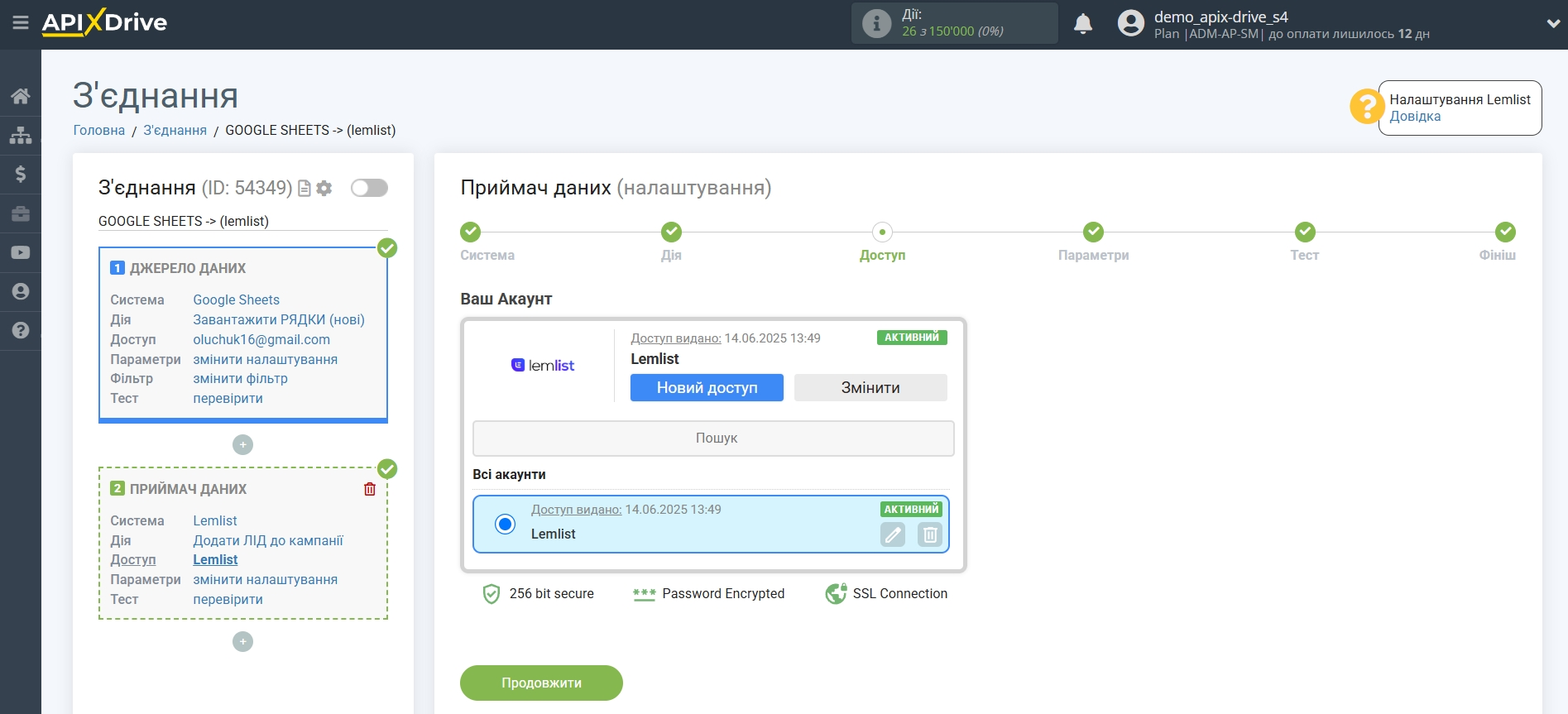Edit the Lemlist account with pencil icon
The height and width of the screenshot is (714, 1568).
[x=893, y=534]
